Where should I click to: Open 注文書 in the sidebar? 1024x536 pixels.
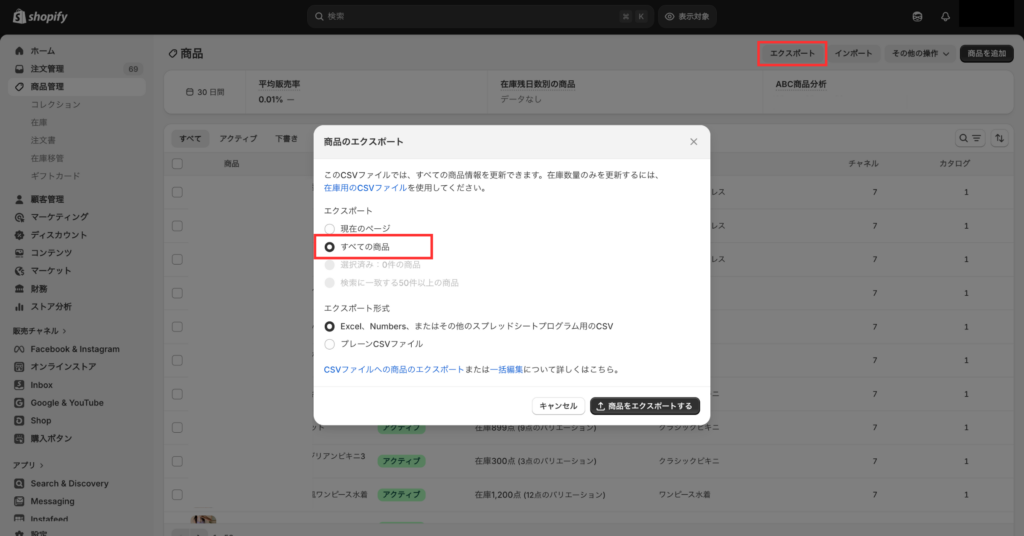click(x=43, y=140)
